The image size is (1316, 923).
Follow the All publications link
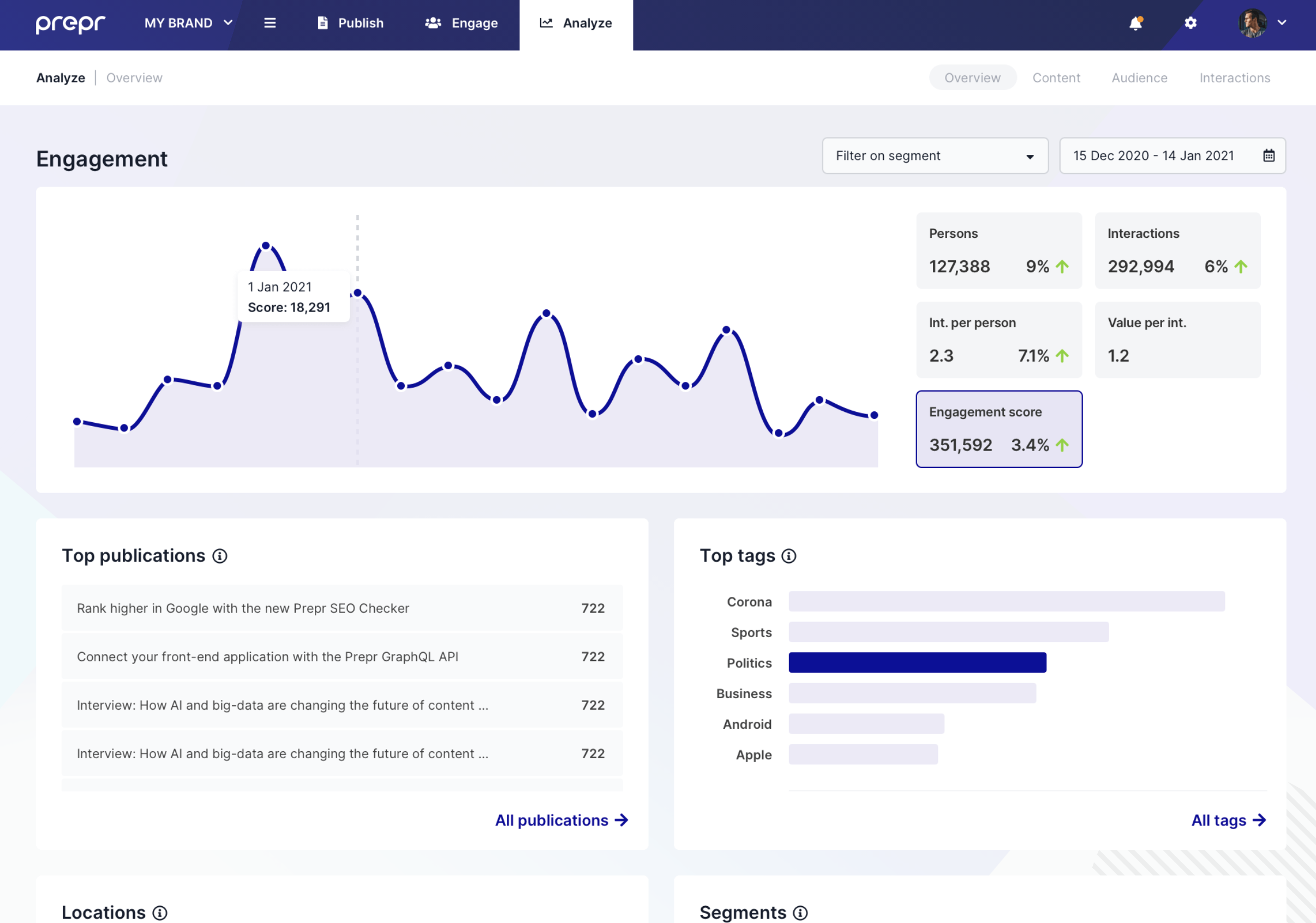(562, 820)
